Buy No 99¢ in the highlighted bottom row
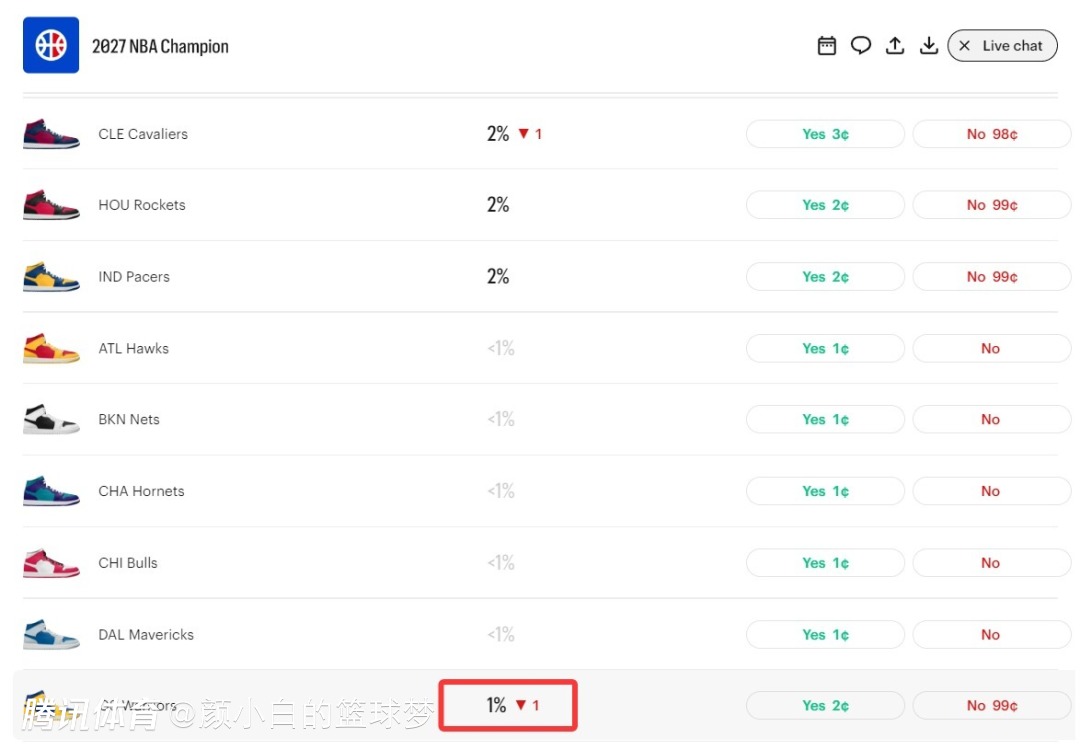1080x750 pixels. click(992, 705)
